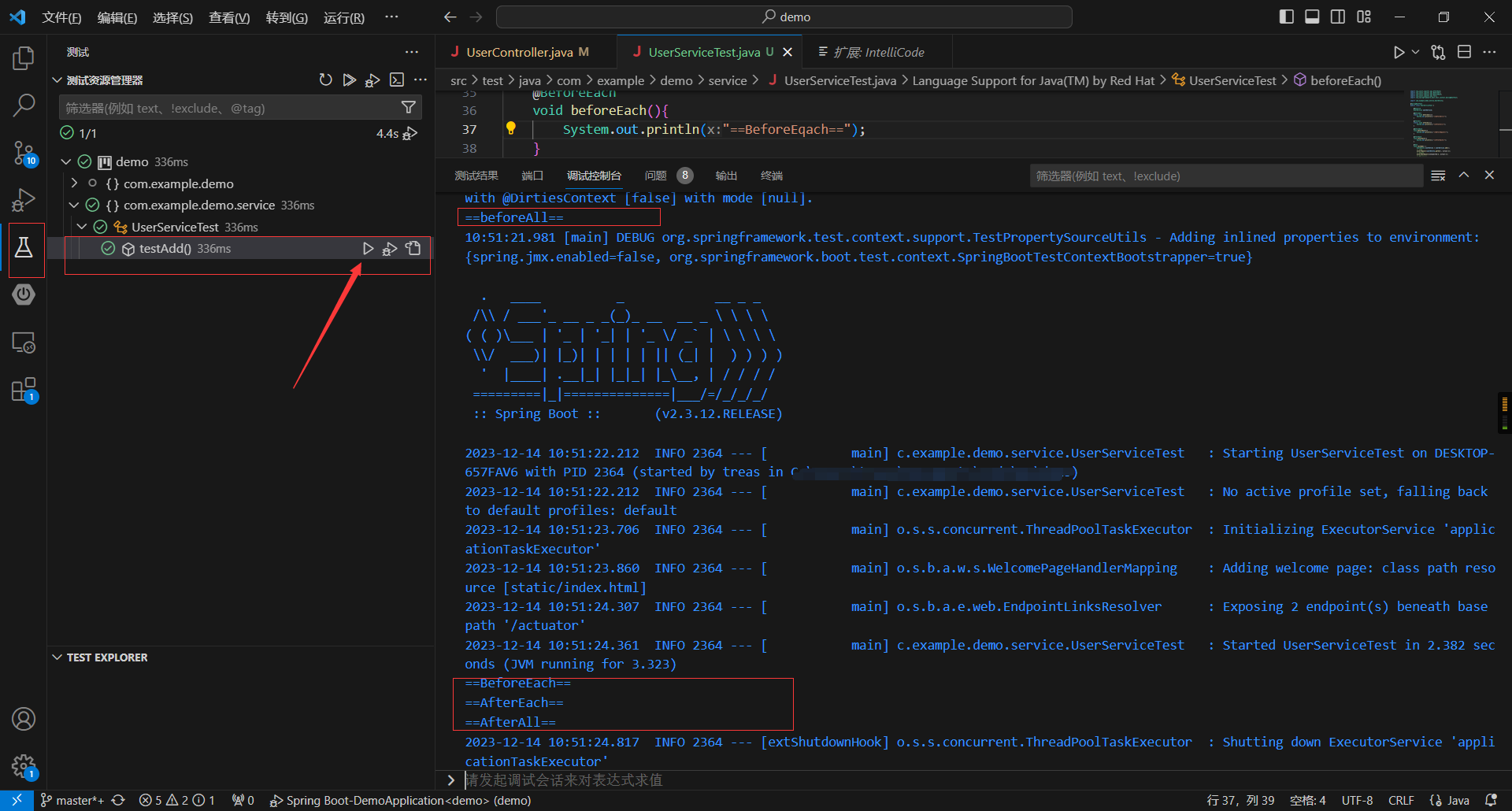Open the Source Control view with 10 changes
This screenshot has width=1512, height=811.
click(24, 153)
